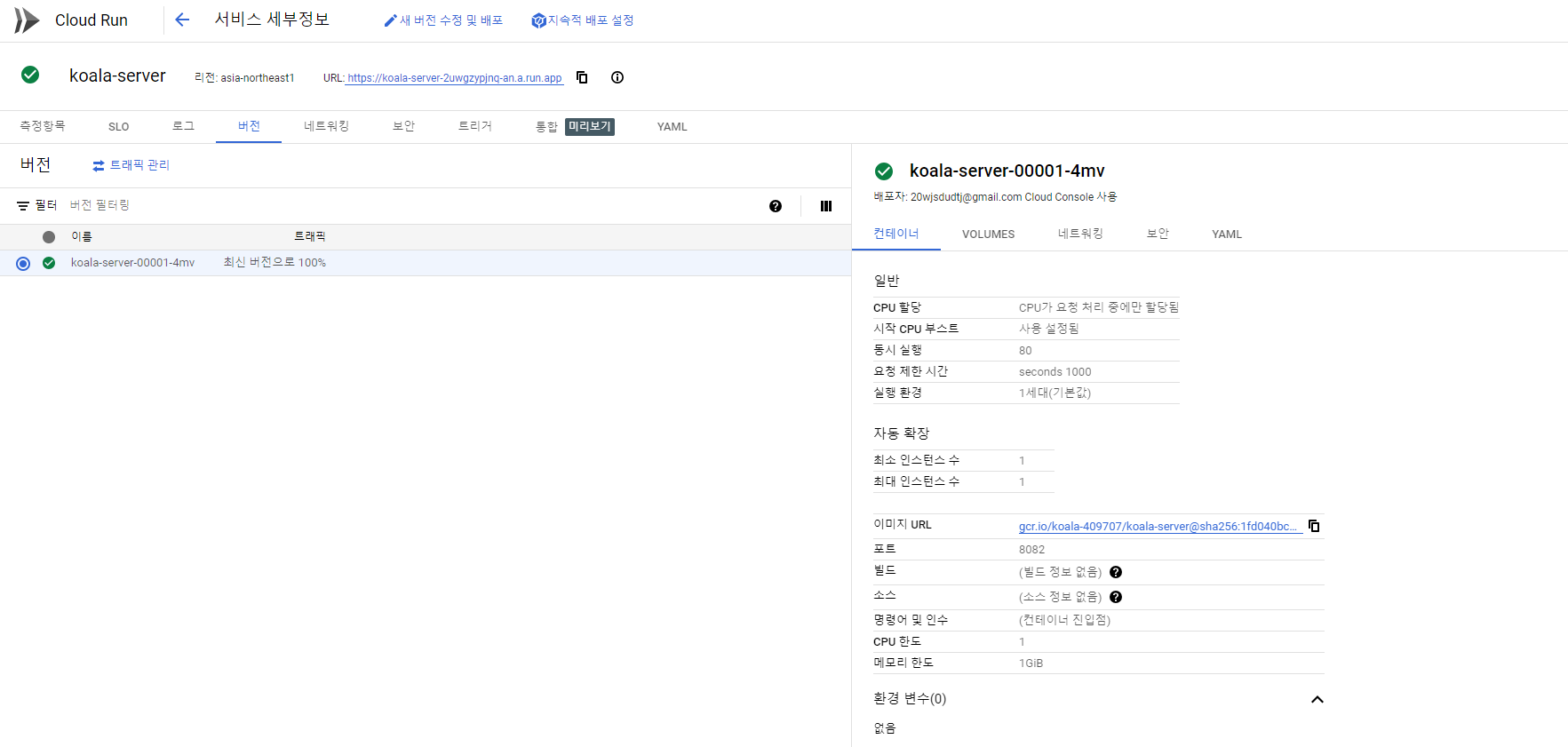
Task: Open the VOLUMES tab
Action: (x=988, y=234)
